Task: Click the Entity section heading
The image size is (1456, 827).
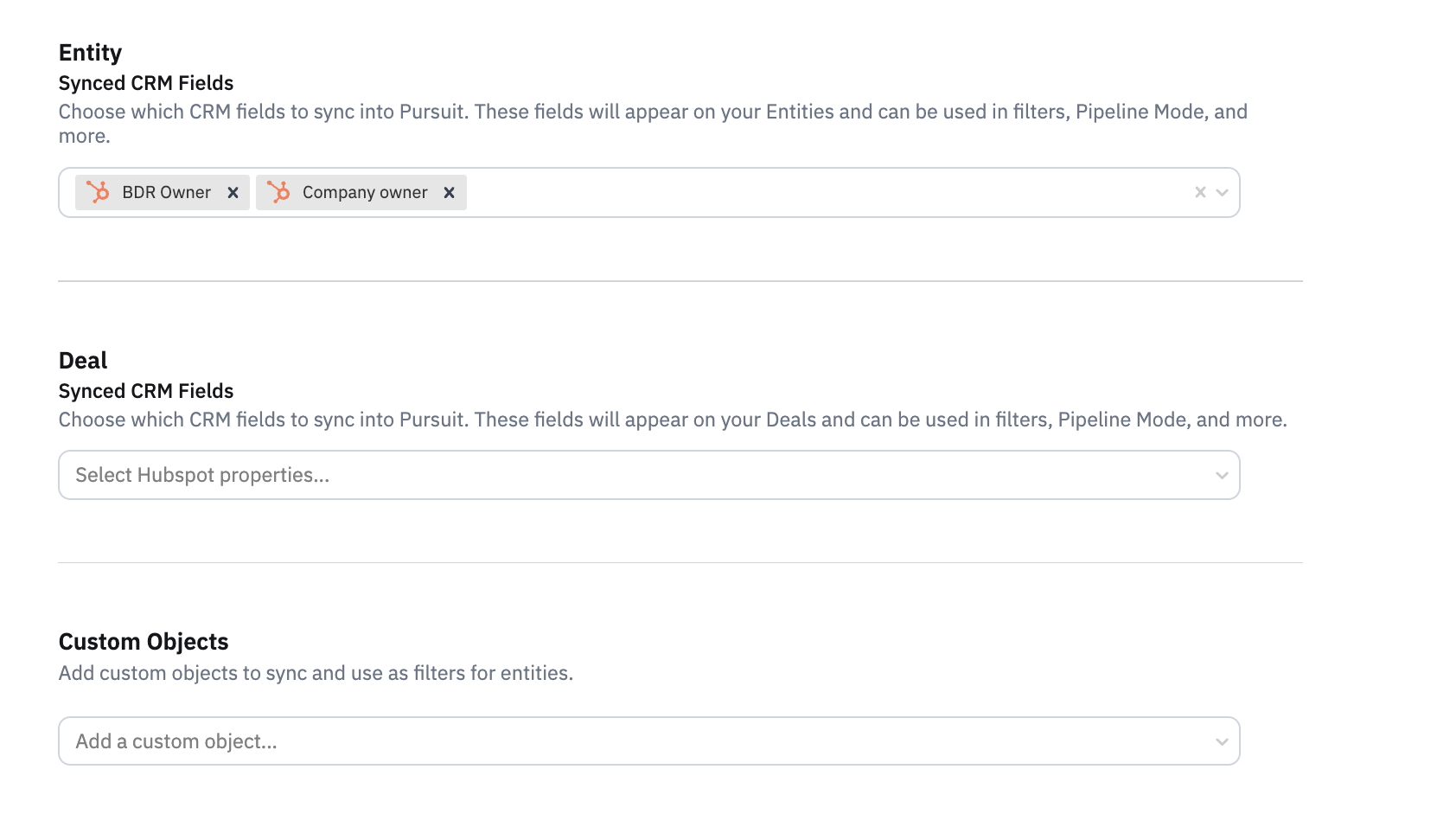Action: 90,53
